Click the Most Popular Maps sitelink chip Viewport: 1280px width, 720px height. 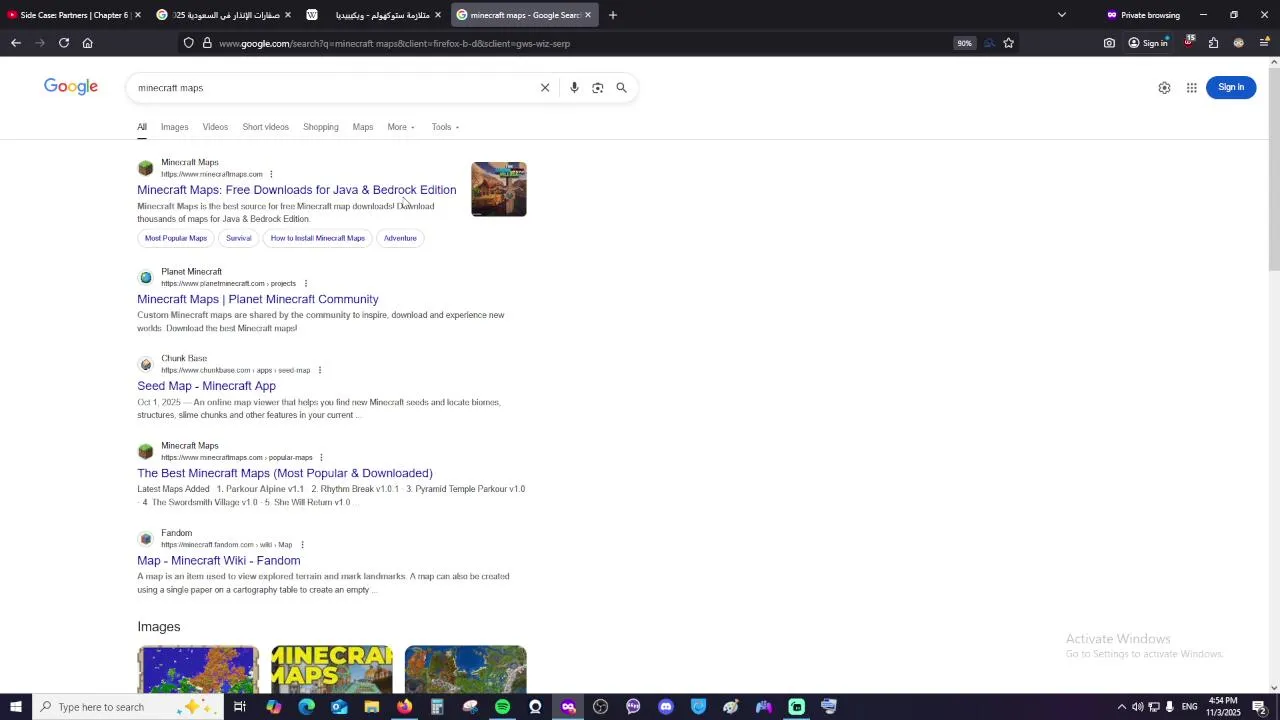point(176,238)
